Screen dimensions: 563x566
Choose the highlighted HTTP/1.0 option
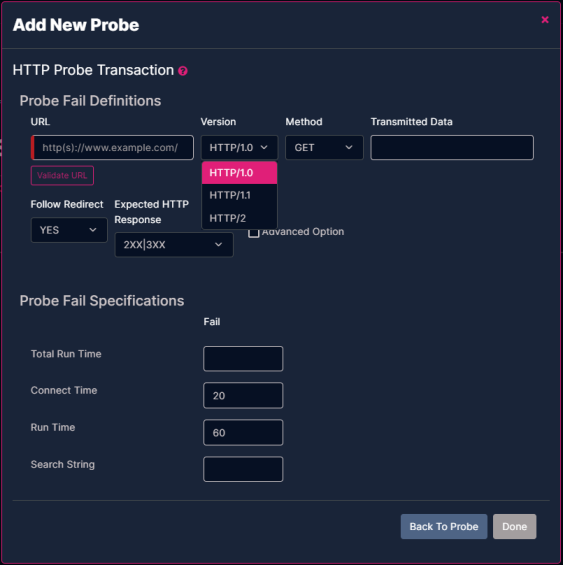239,173
